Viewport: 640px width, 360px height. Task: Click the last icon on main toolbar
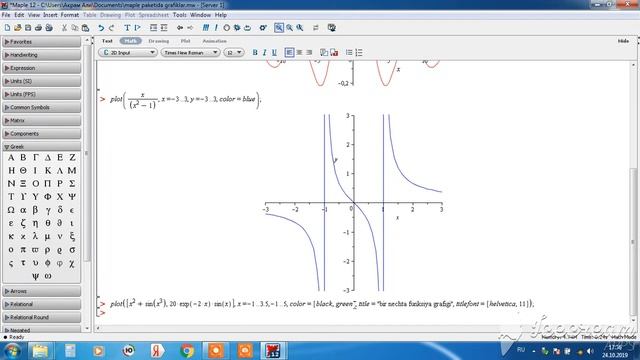coord(332,28)
